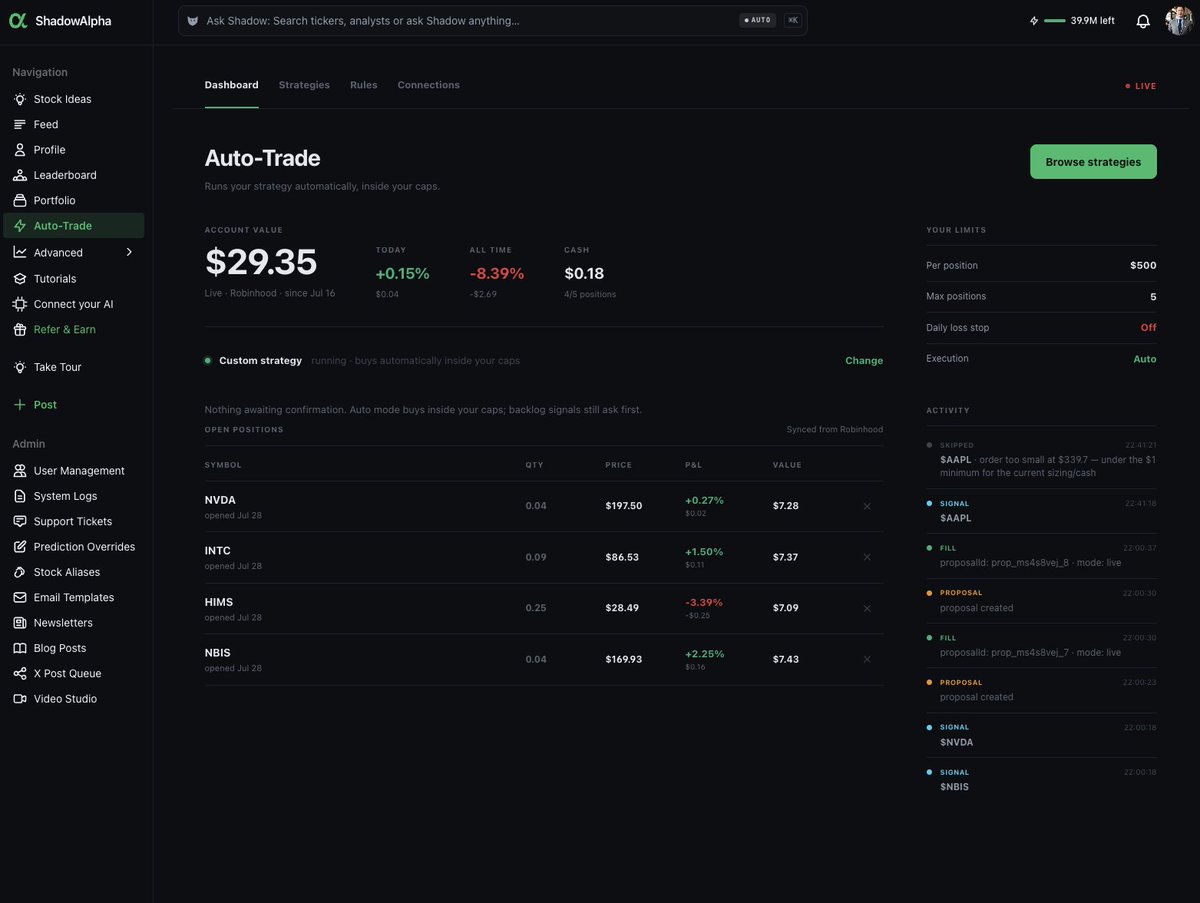Open the user avatar photo
The width and height of the screenshot is (1200, 903).
(x=1179, y=21)
